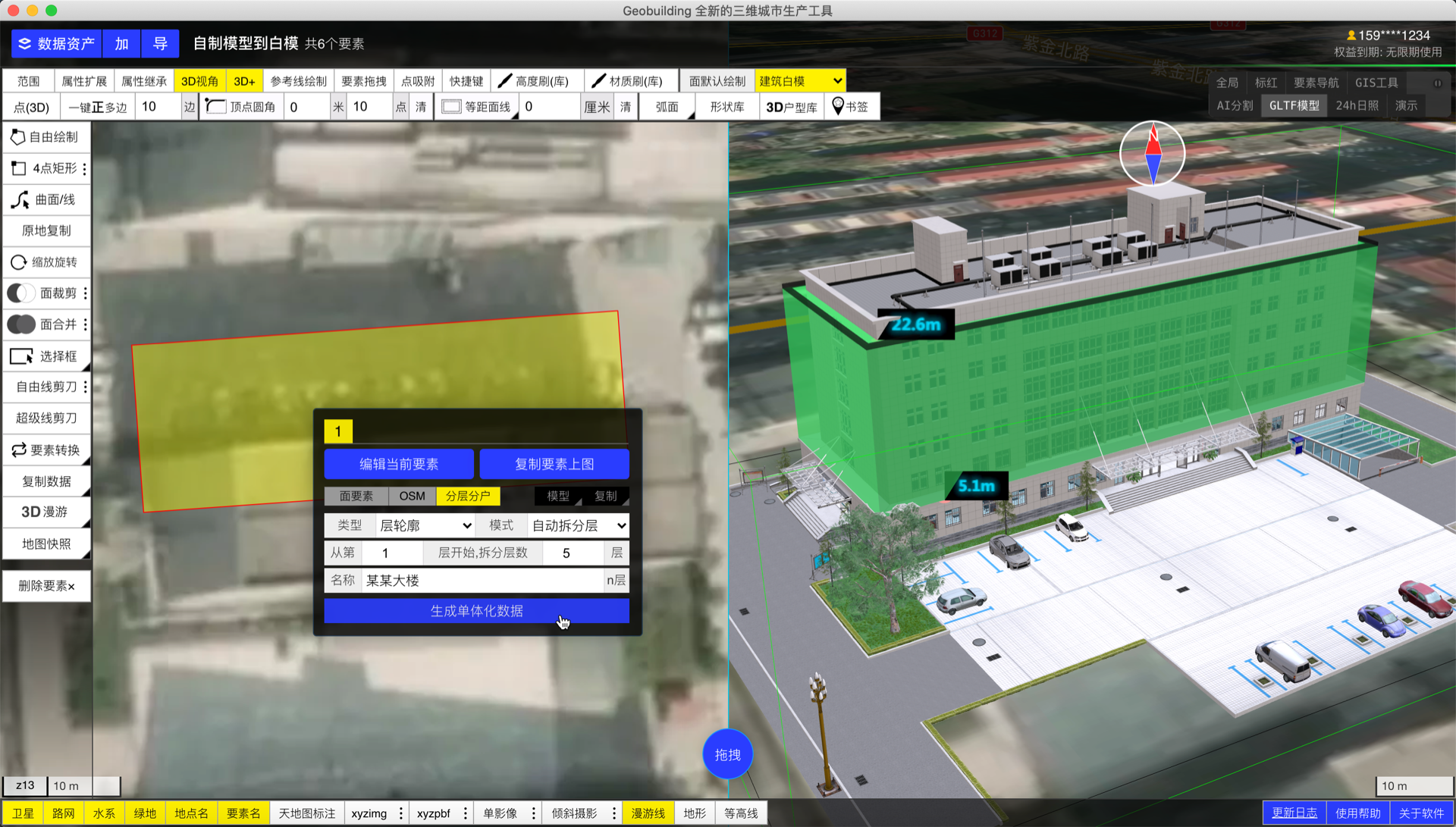Viewport: 1456px width, 827px height.
Task: Click 编辑当前要素 button
Action: (399, 464)
